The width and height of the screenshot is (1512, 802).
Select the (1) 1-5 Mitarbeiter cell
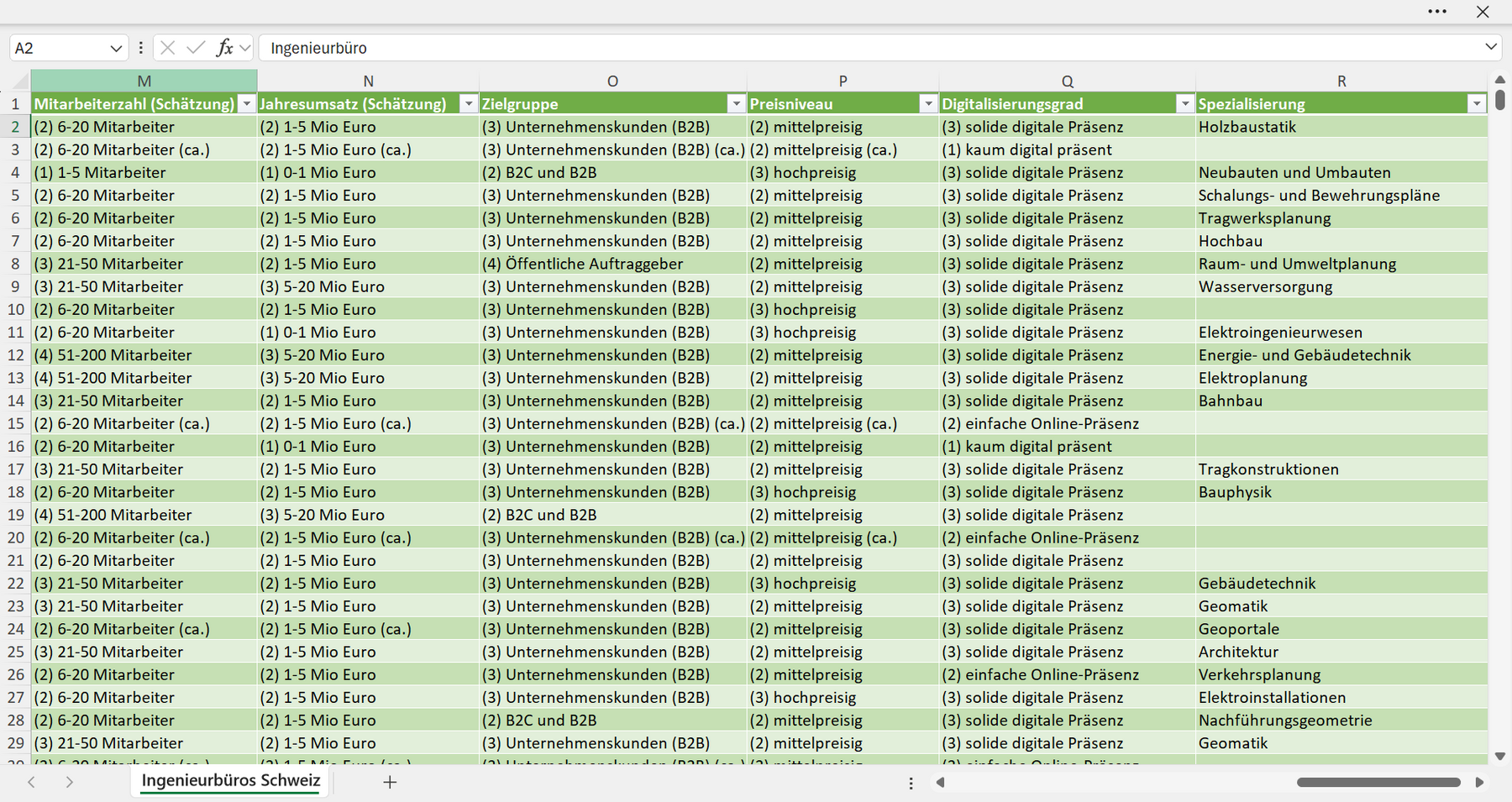(x=144, y=172)
